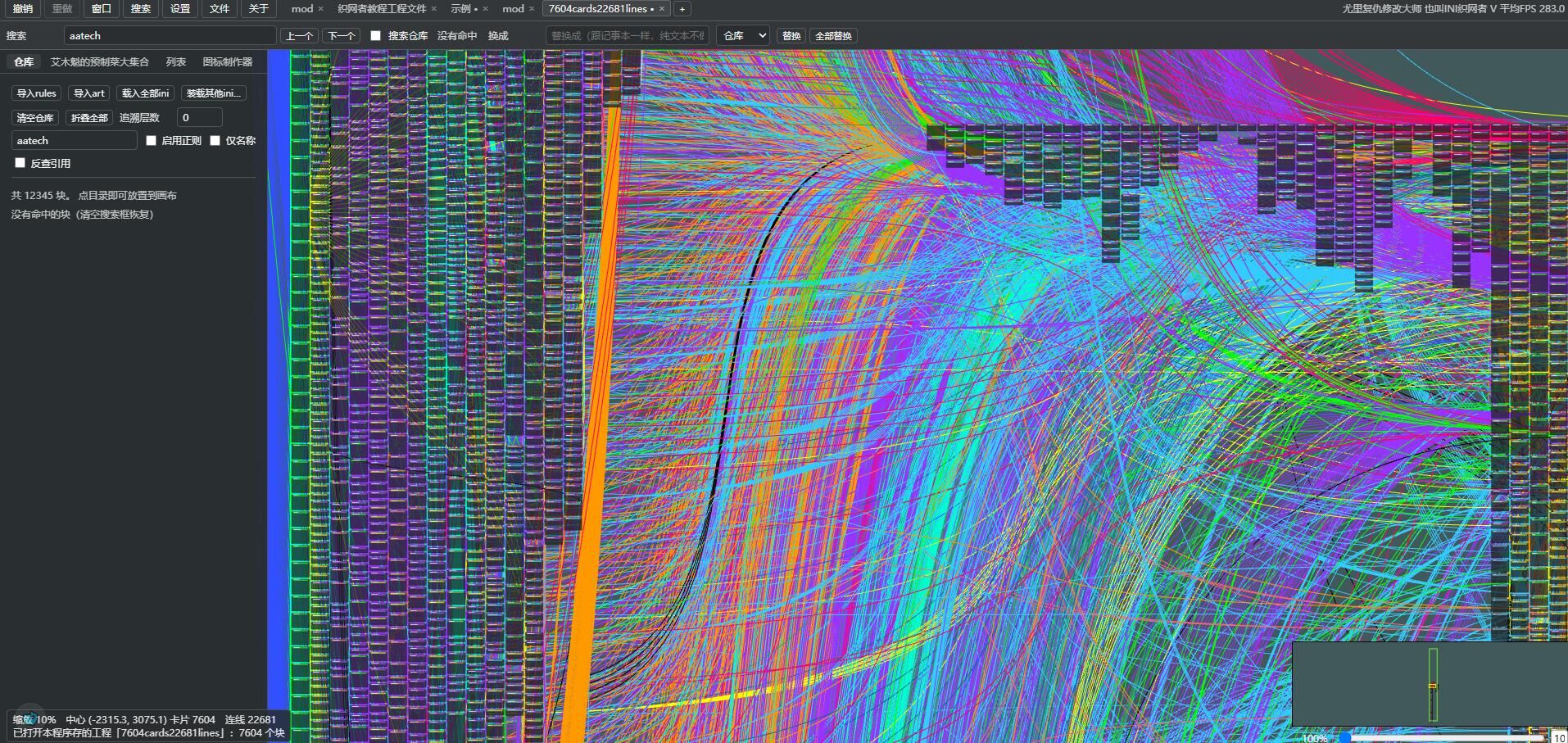The width and height of the screenshot is (1568, 743).
Task: Click the 替换 button
Action: 791,36
